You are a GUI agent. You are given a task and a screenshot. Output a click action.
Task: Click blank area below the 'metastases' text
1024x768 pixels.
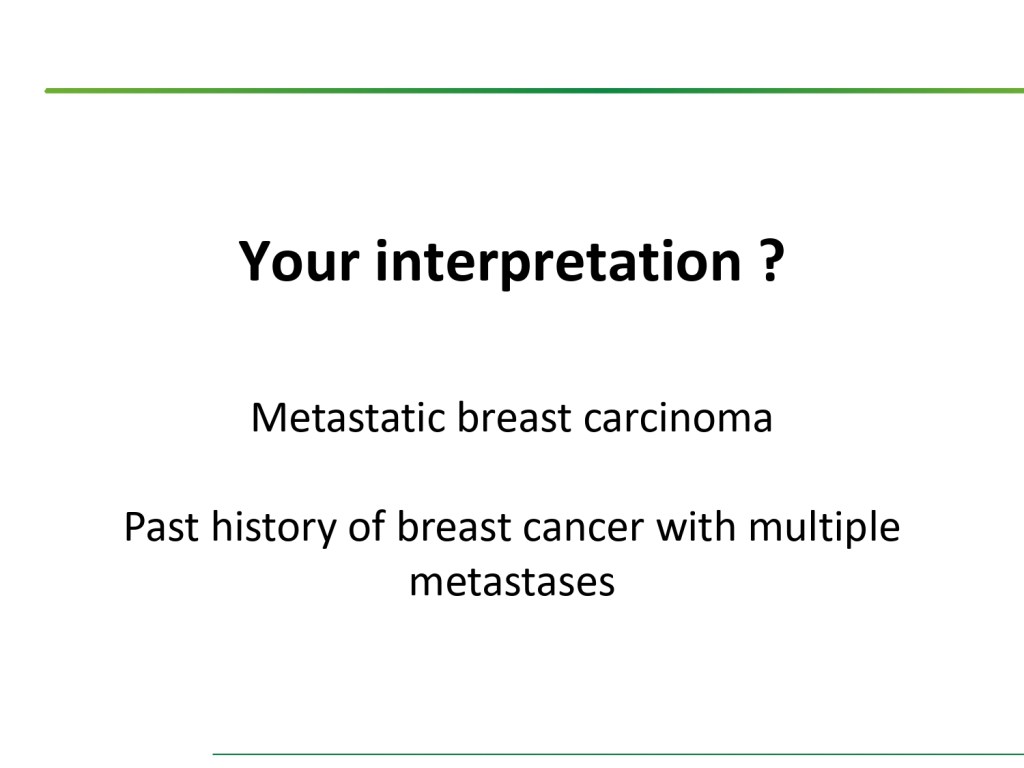pos(511,670)
